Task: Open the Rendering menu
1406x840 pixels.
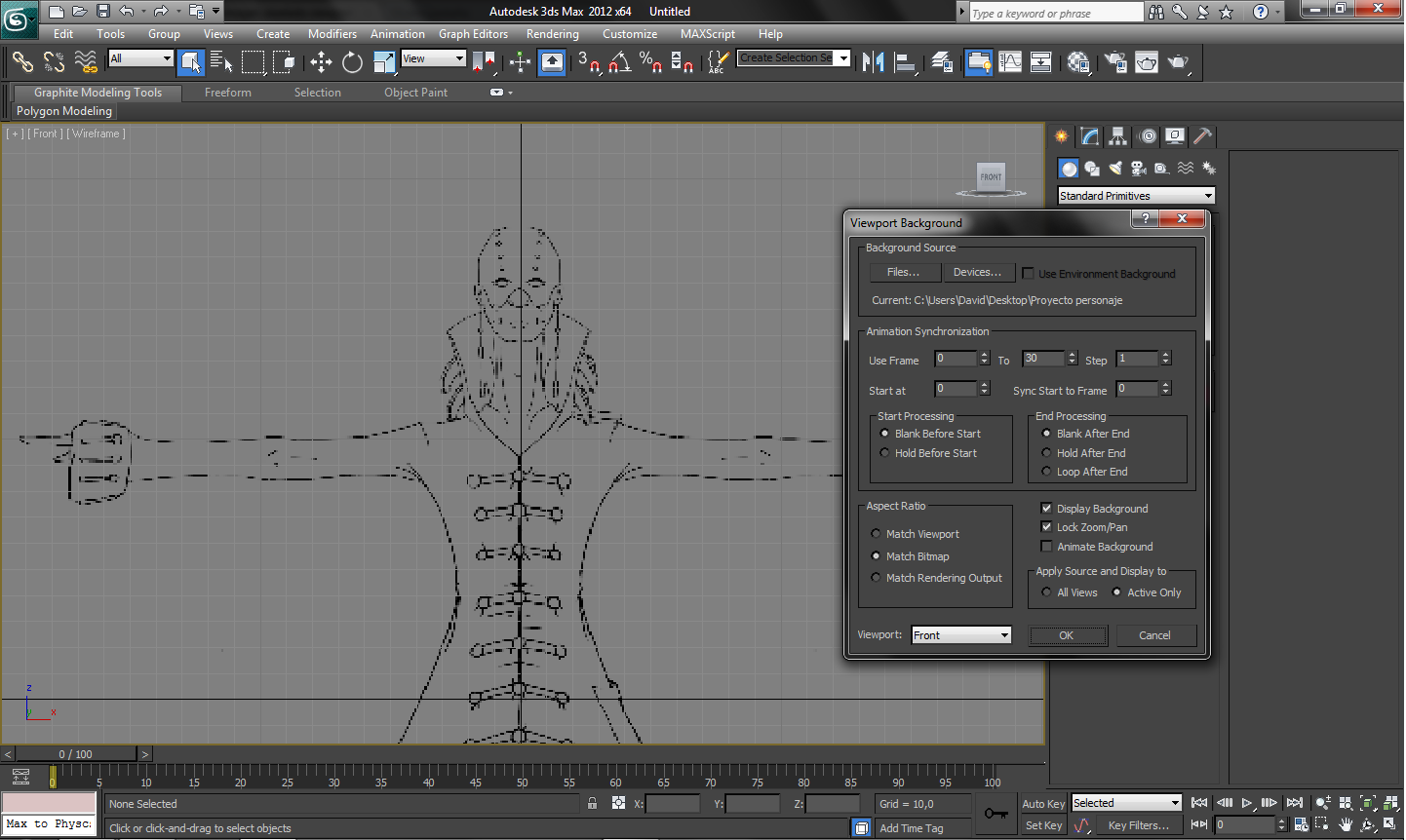Action: (x=552, y=34)
